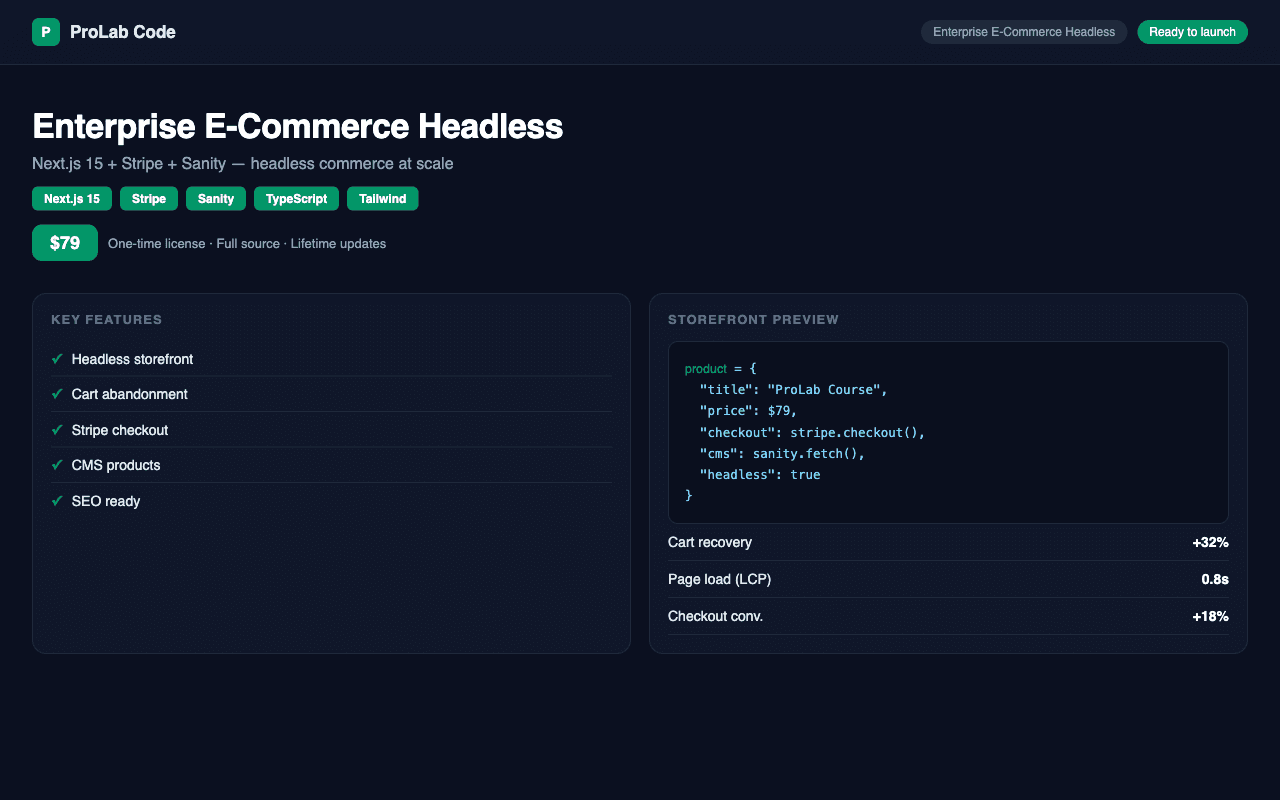Click the Page load (LCP) metric label
The width and height of the screenshot is (1280, 800).
pos(720,579)
